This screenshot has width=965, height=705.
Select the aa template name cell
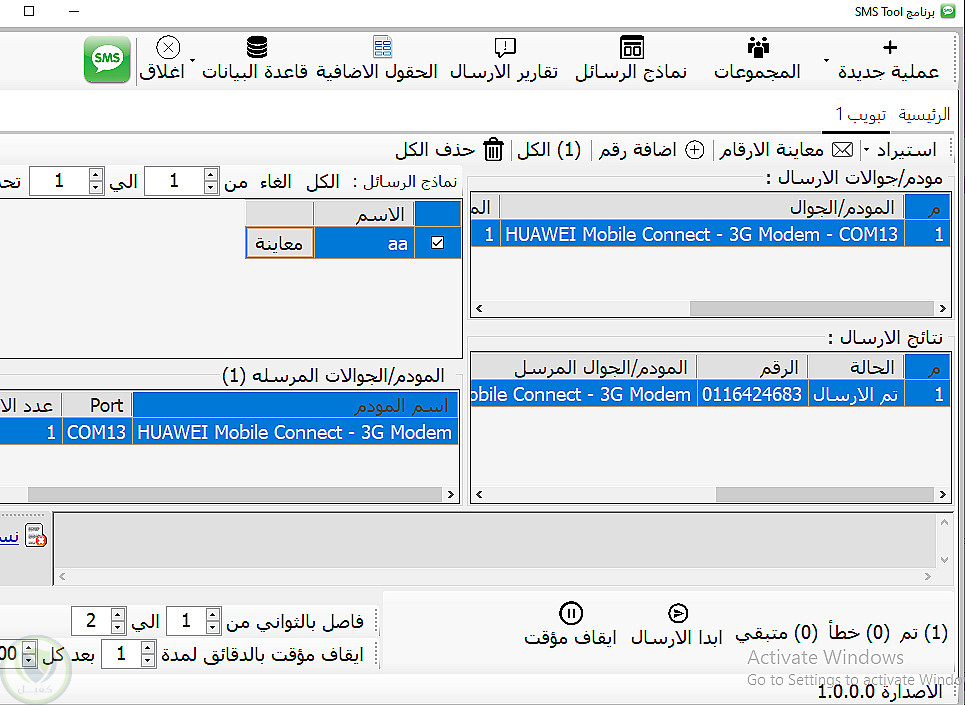pos(364,243)
